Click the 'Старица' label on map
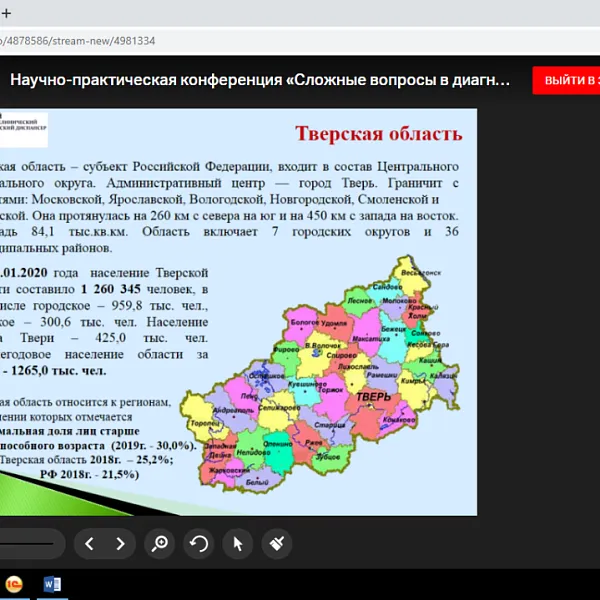 tap(329, 425)
